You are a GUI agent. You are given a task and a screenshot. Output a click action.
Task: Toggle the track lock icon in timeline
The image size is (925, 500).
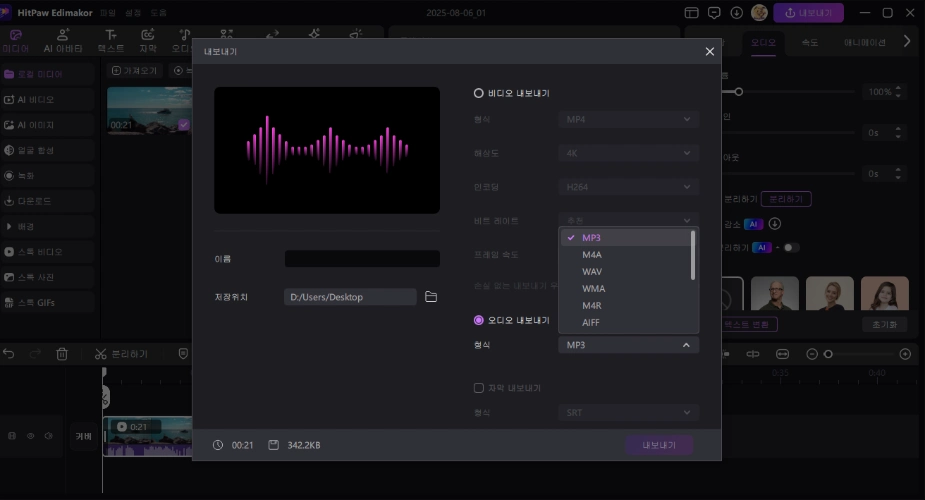pyautogui.click(x=12, y=436)
